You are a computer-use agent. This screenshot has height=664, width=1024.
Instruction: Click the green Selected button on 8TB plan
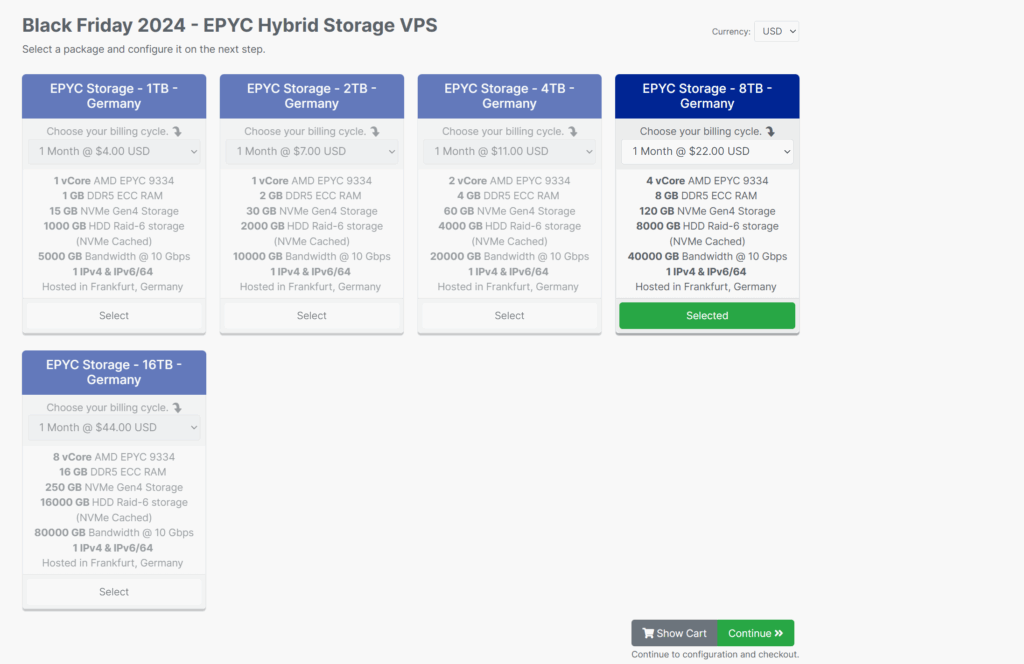(707, 315)
